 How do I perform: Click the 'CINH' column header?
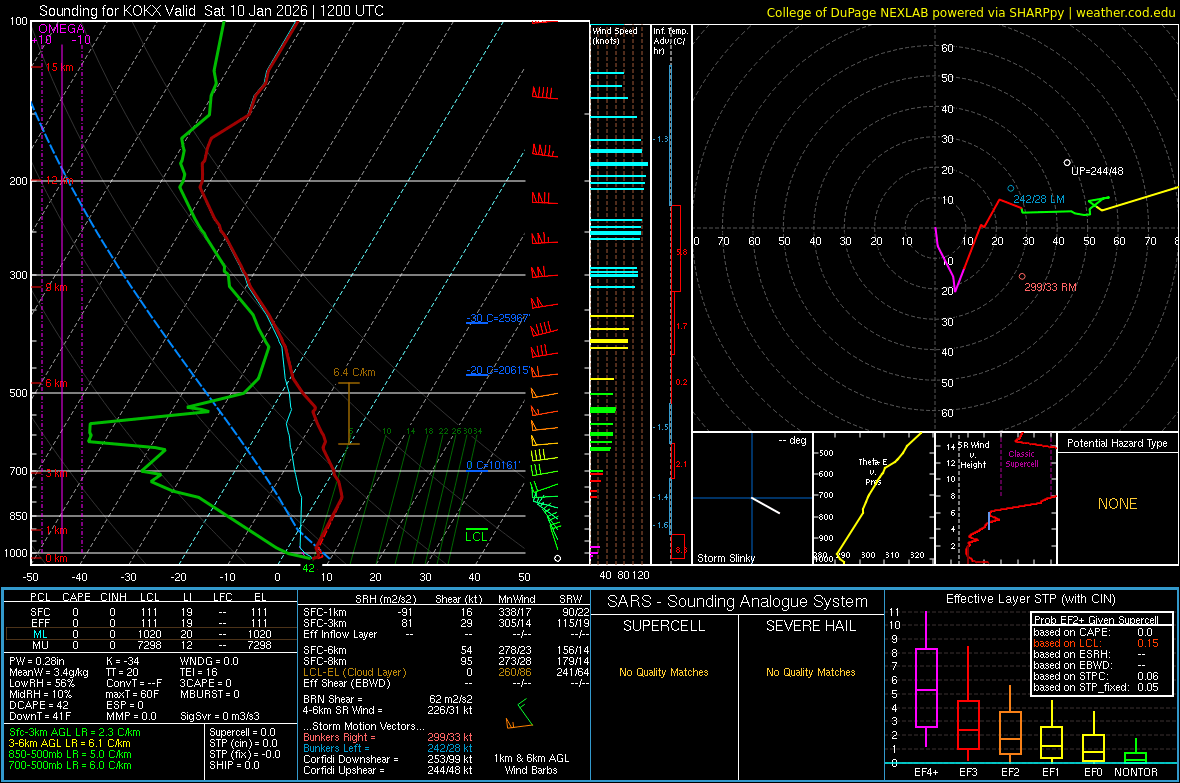[x=113, y=597]
